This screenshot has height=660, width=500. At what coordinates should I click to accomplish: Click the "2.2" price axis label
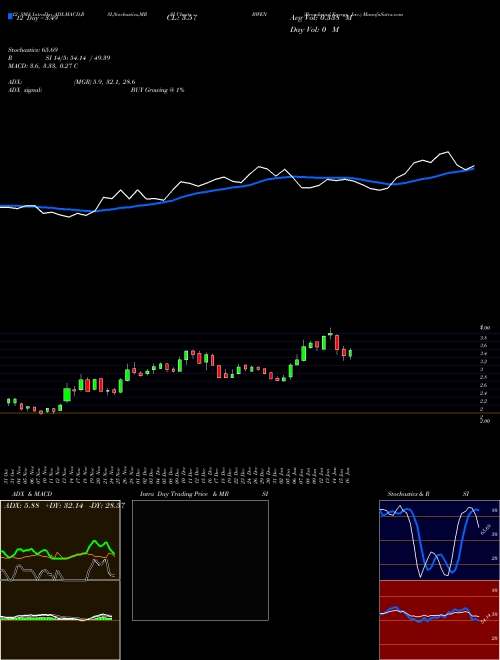pyautogui.click(x=484, y=401)
